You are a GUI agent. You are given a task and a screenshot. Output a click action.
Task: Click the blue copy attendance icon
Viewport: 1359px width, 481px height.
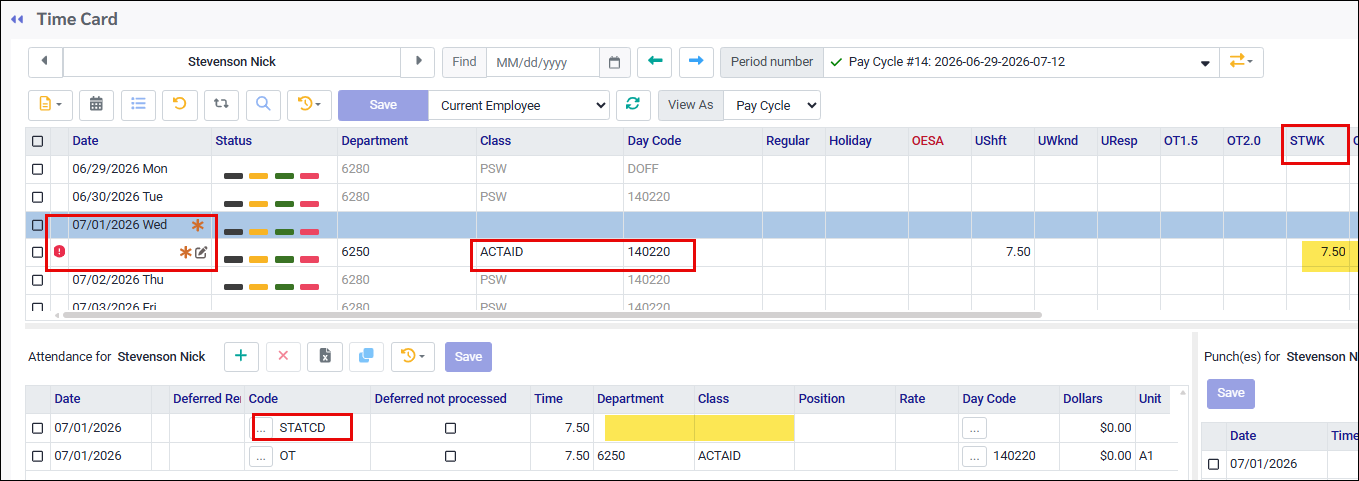tap(366, 356)
